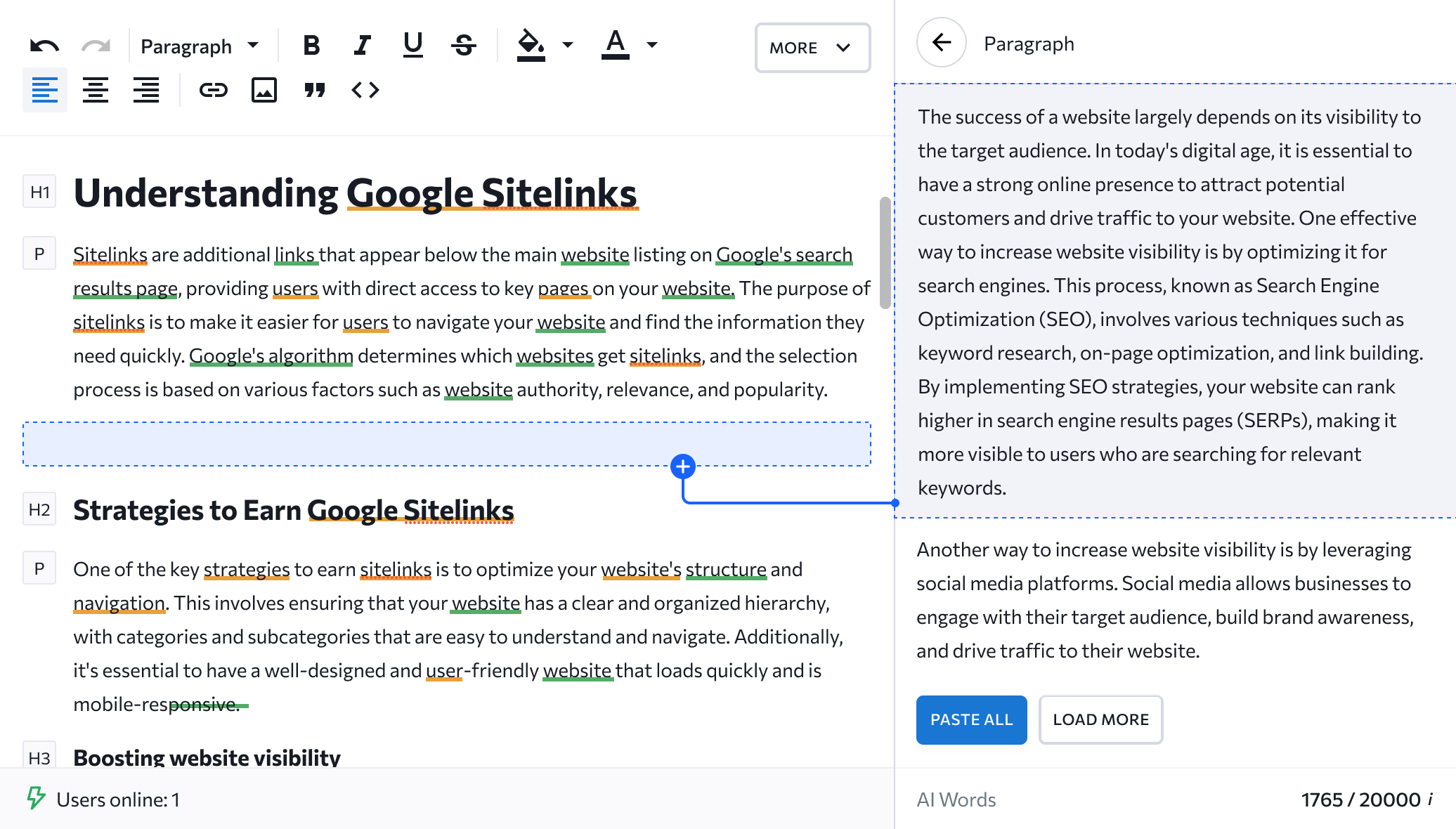Screen dimensions: 1456x829
Task: Open the code view
Action: 365,90
